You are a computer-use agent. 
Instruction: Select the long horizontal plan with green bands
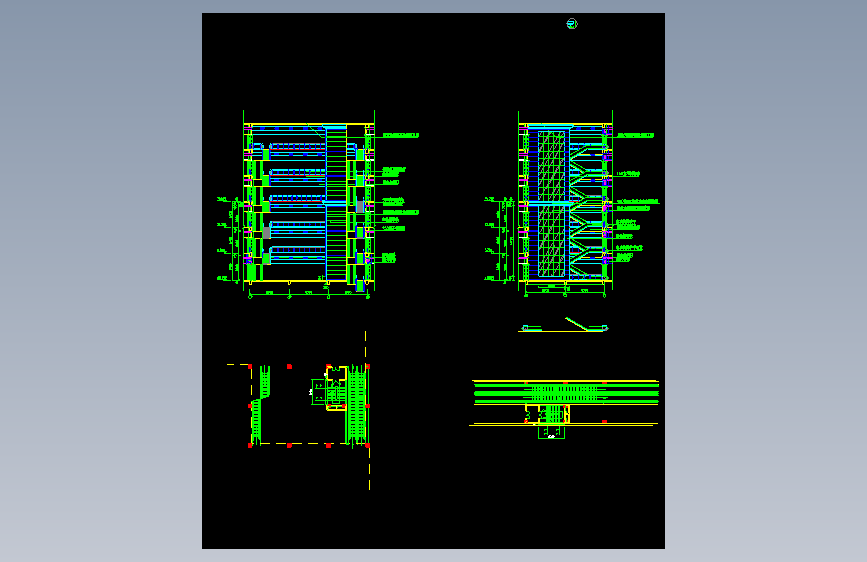point(564,409)
